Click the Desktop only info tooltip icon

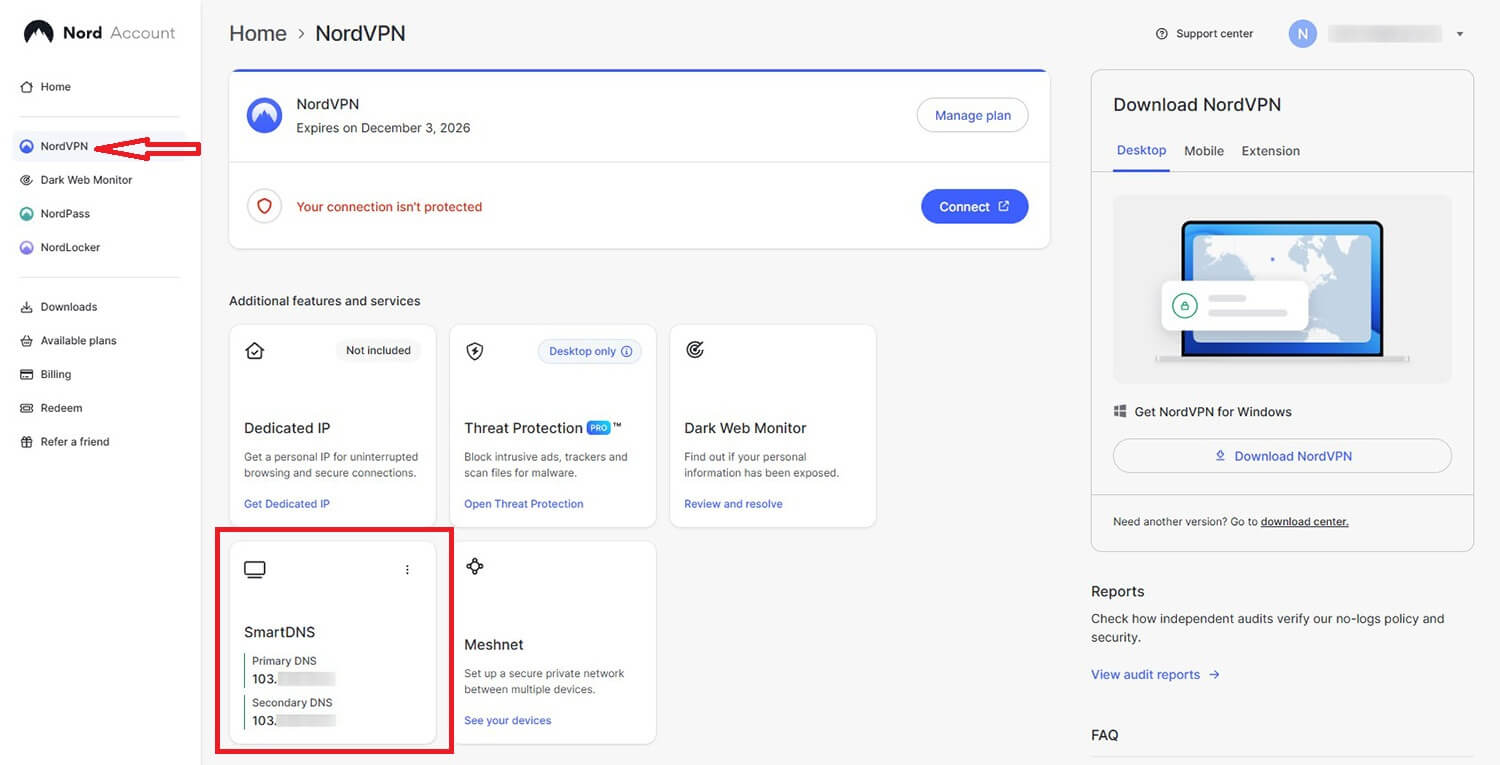pyautogui.click(x=626, y=351)
